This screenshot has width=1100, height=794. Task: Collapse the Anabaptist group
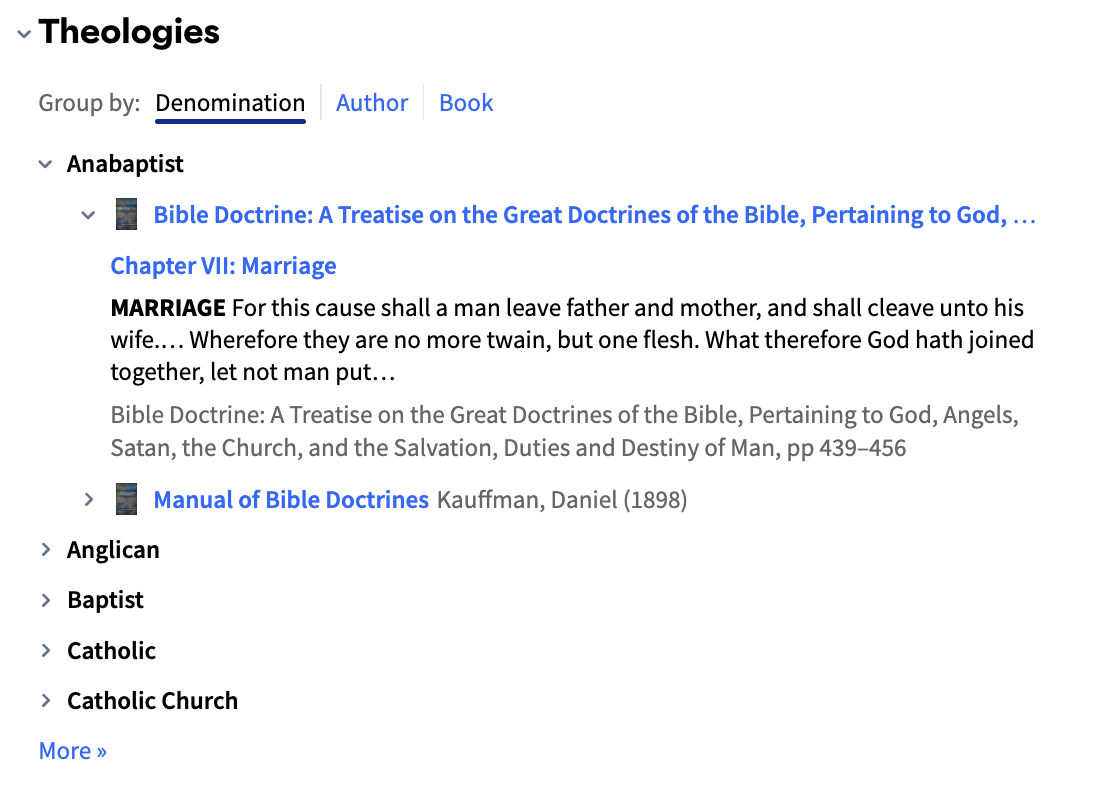click(x=46, y=164)
